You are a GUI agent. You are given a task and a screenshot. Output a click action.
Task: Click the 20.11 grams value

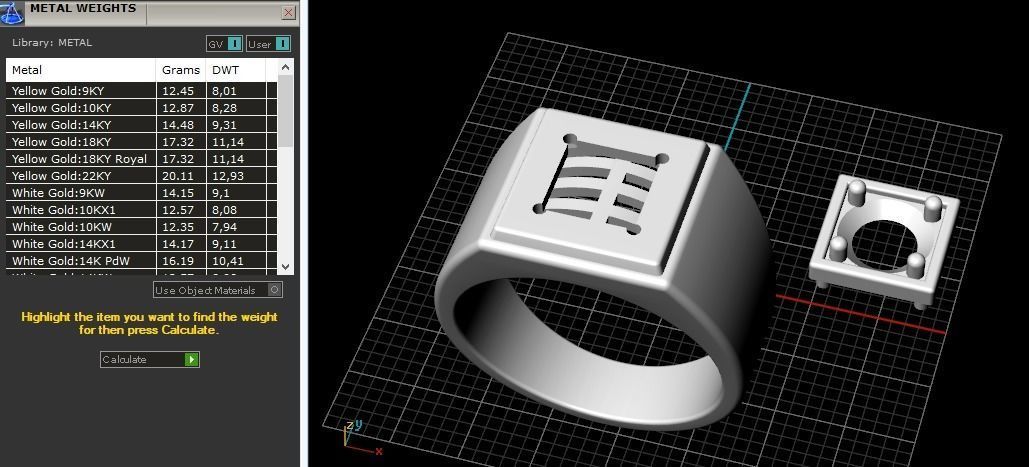click(x=178, y=176)
